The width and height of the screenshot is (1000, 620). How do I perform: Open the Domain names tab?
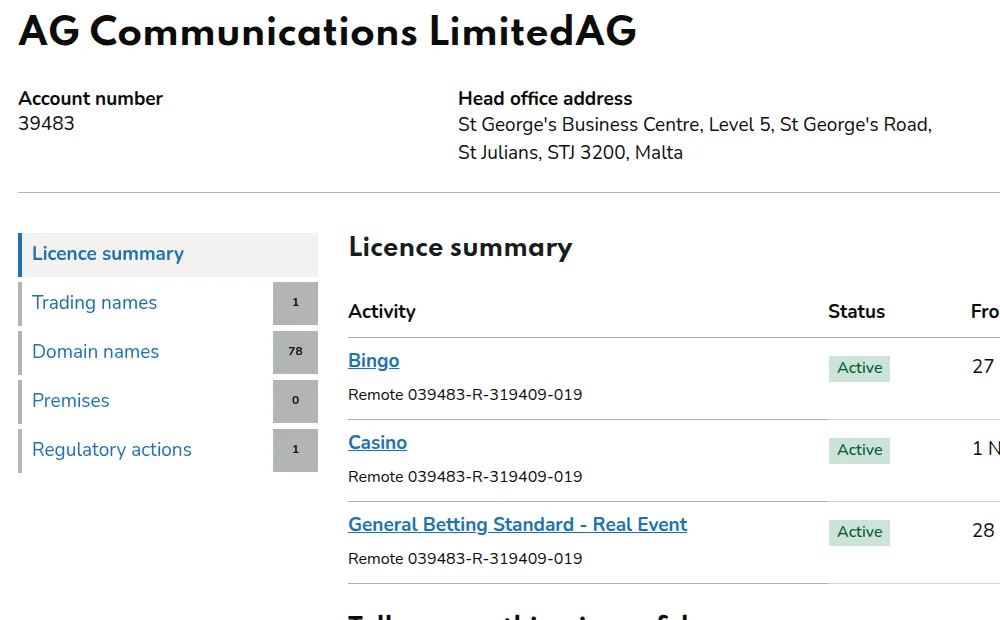click(x=96, y=351)
